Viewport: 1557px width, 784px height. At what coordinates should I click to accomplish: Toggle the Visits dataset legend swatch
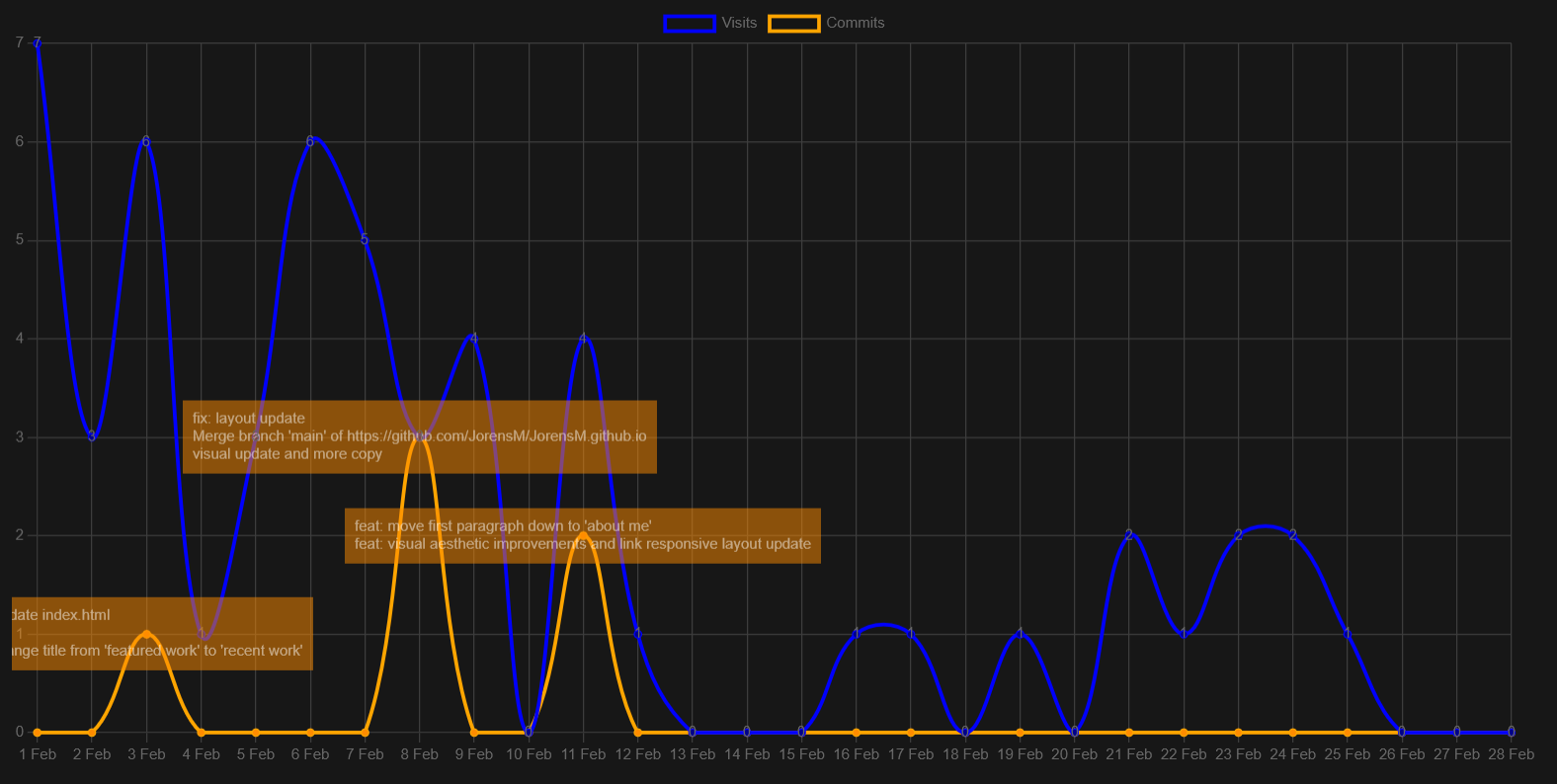point(690,24)
